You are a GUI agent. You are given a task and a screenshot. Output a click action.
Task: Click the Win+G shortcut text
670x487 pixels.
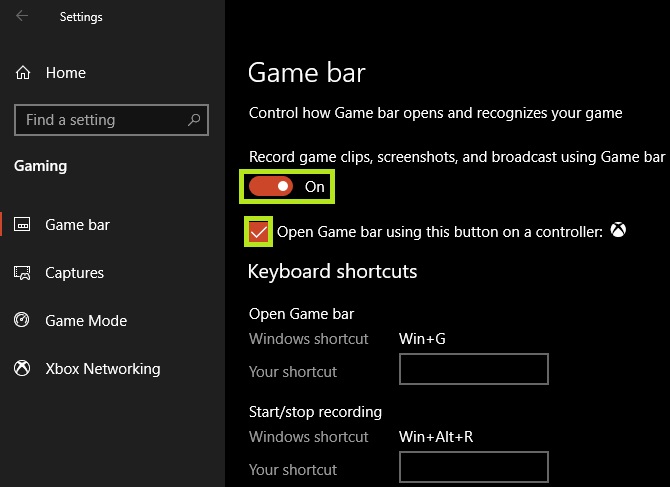(422, 339)
